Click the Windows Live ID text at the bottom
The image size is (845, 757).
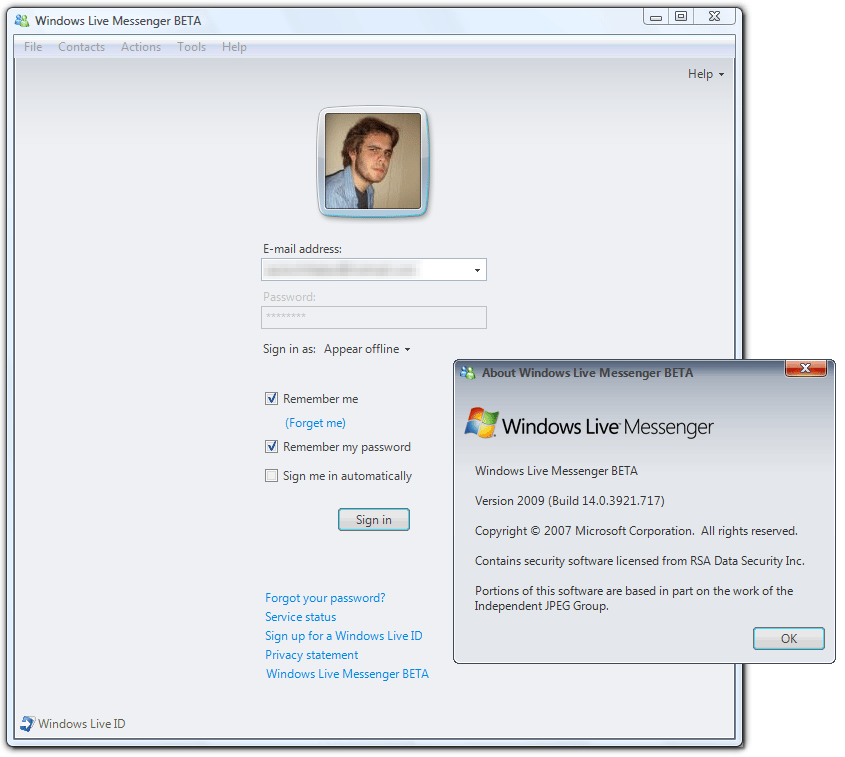tap(81, 724)
